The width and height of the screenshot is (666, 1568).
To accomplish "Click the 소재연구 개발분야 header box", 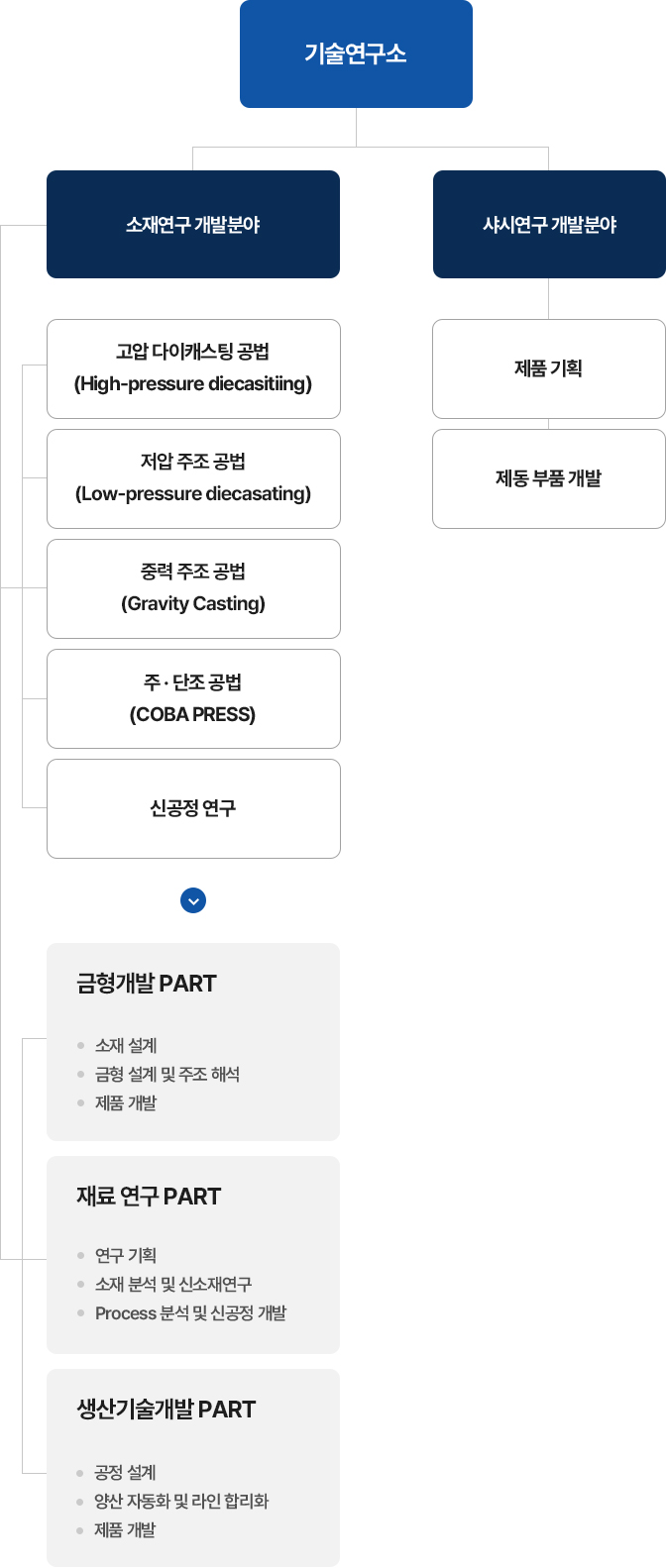I will tap(193, 225).
